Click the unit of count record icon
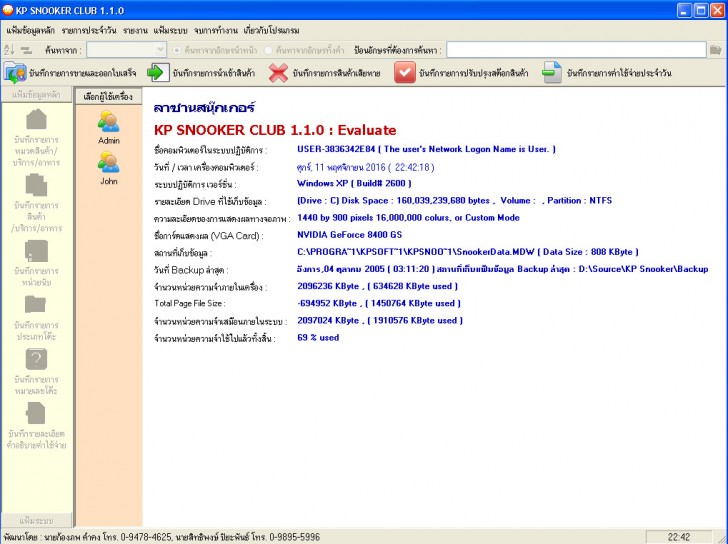Image resolution: width=728 pixels, height=544 pixels. pos(36,251)
